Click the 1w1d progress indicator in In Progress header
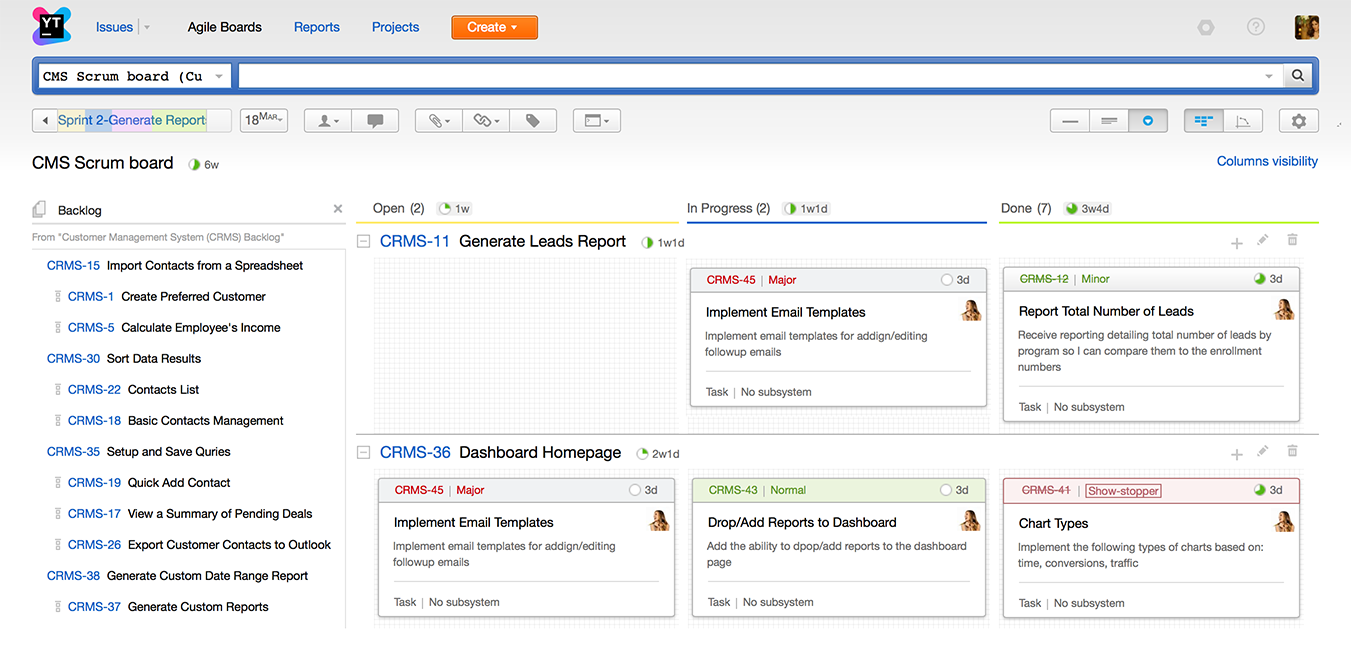 point(806,209)
